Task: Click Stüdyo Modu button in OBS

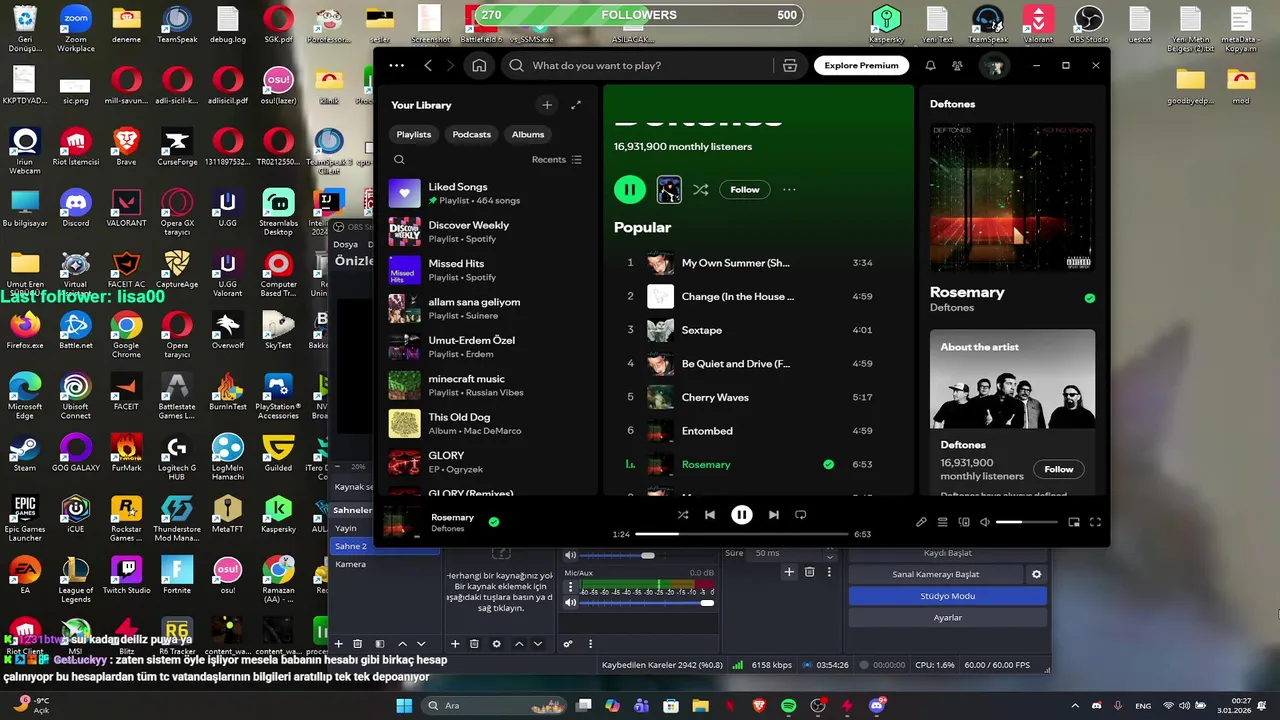Action: point(948,596)
